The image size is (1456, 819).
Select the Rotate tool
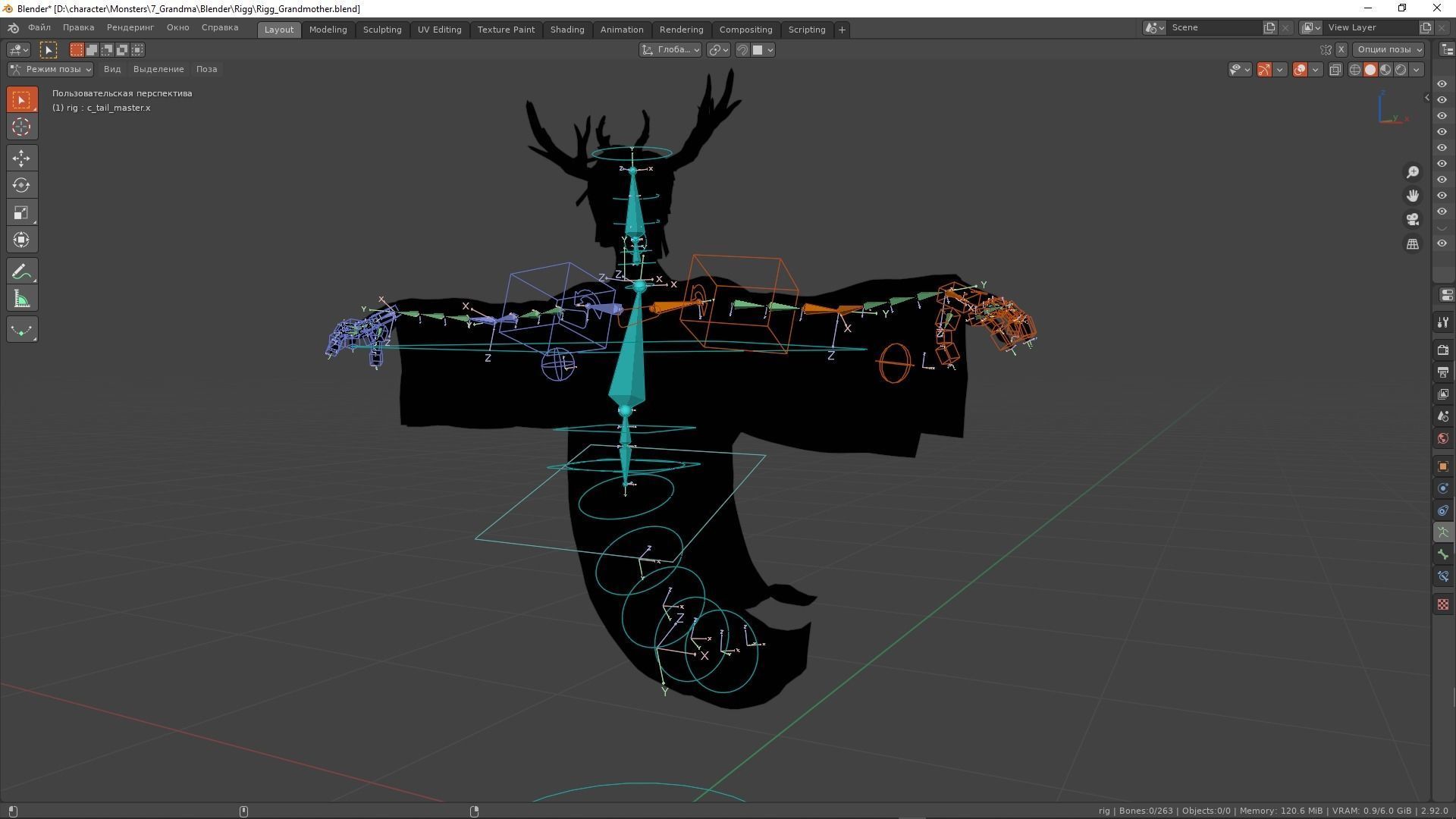point(21,185)
